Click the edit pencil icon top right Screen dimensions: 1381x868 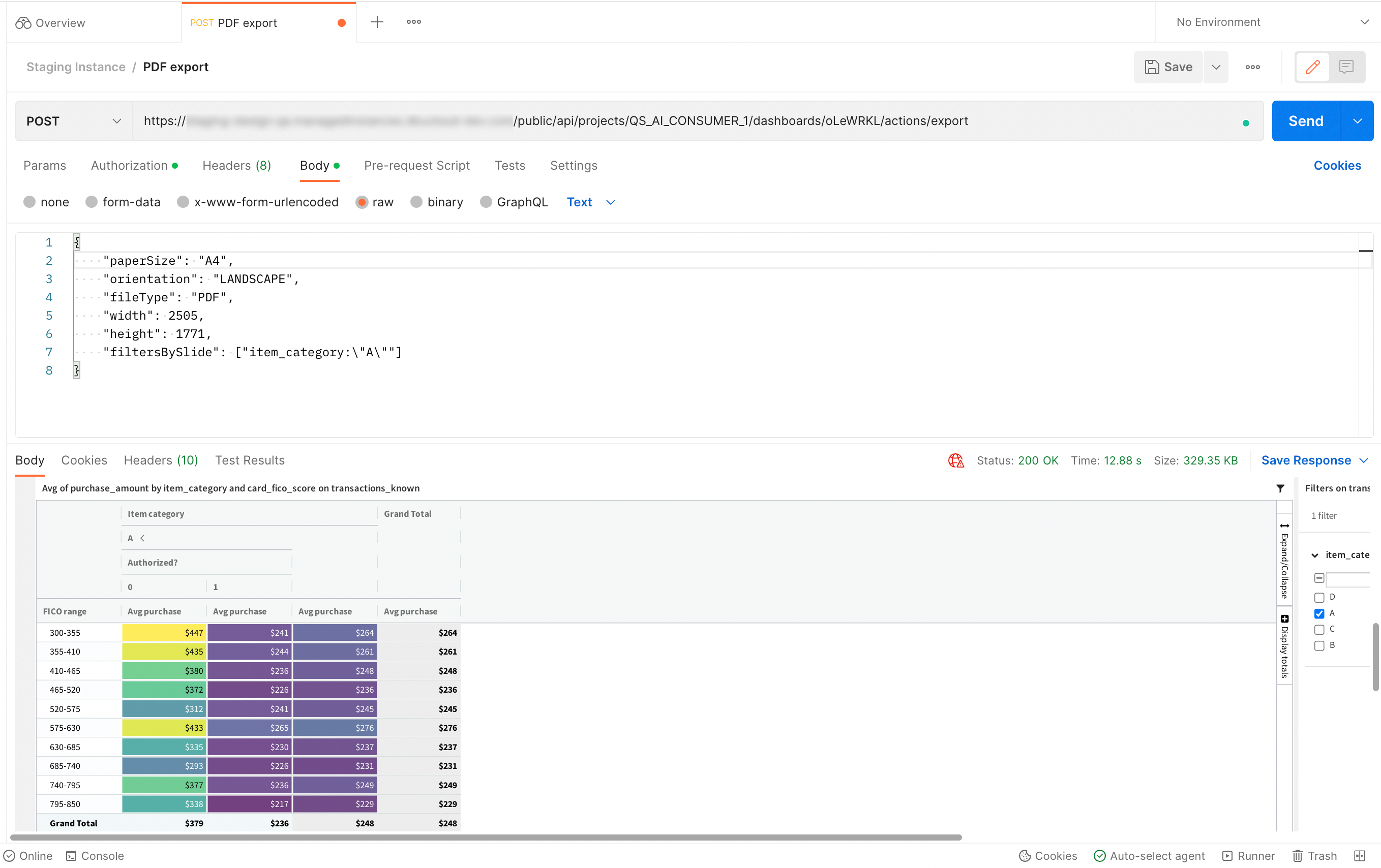click(x=1313, y=67)
